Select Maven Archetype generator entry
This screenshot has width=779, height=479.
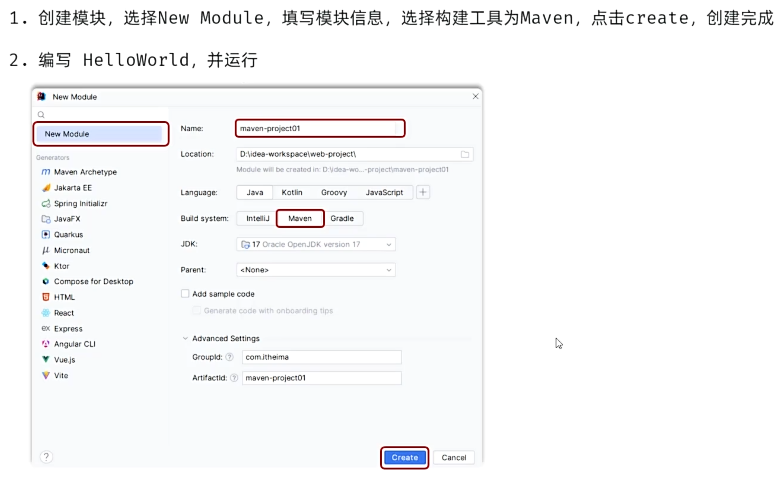(85, 172)
